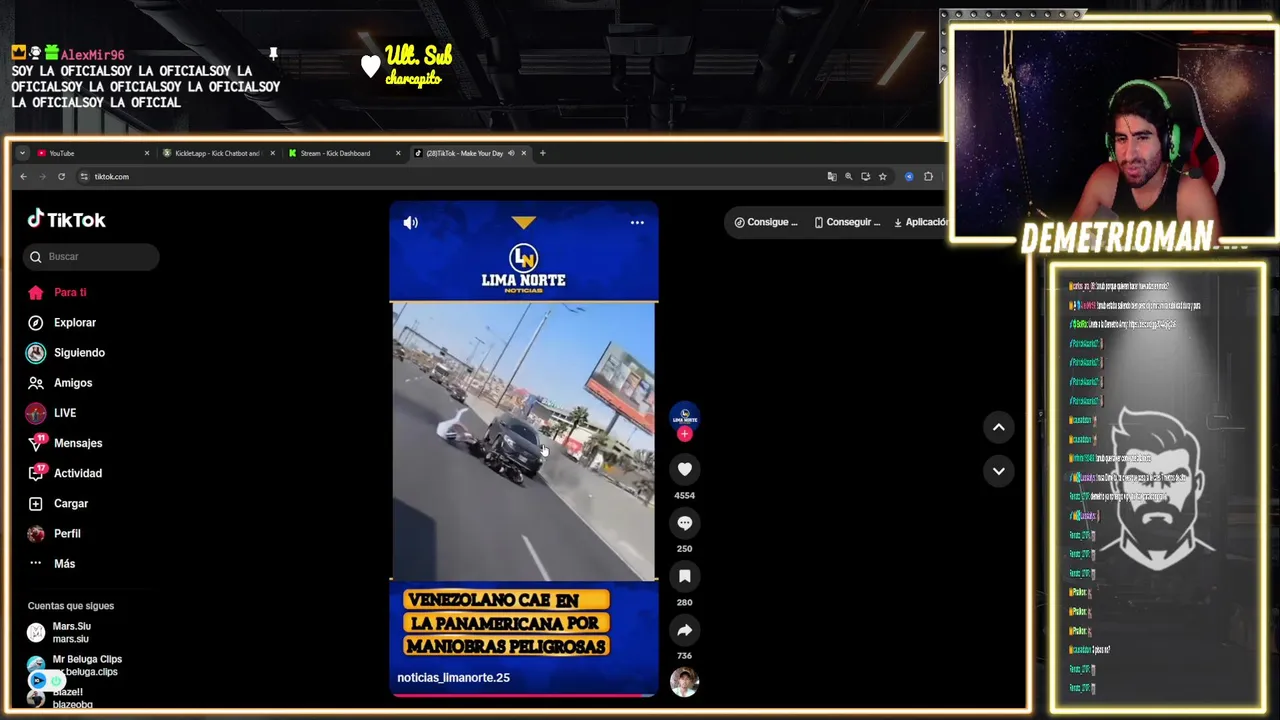Click the 4554 likes count
This screenshot has width=1280, height=720.
coord(685,495)
